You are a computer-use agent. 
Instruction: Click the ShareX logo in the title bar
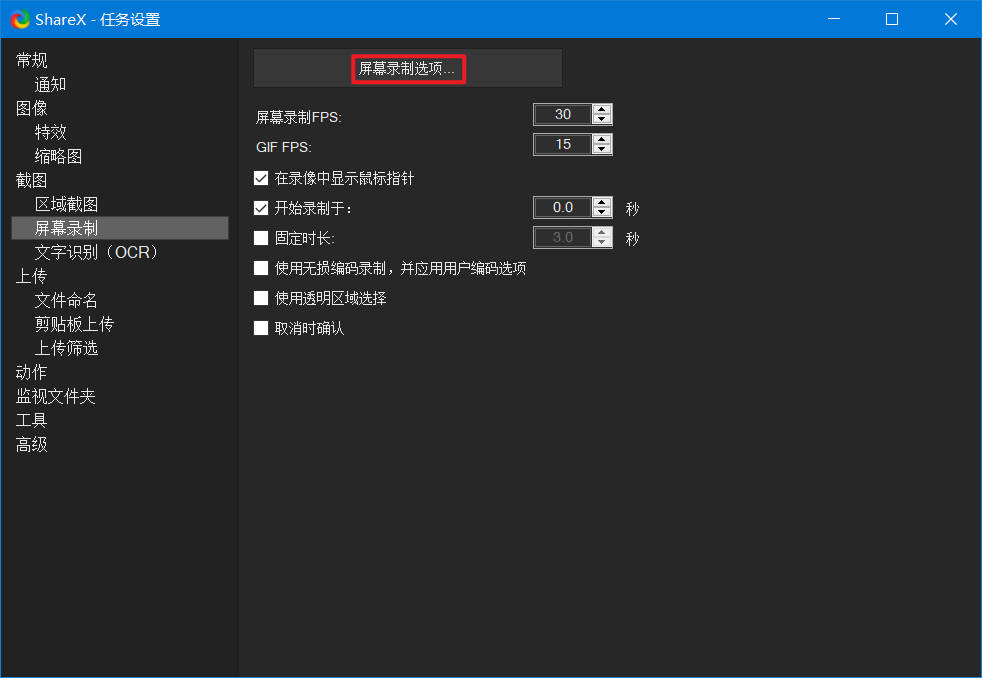(20, 19)
